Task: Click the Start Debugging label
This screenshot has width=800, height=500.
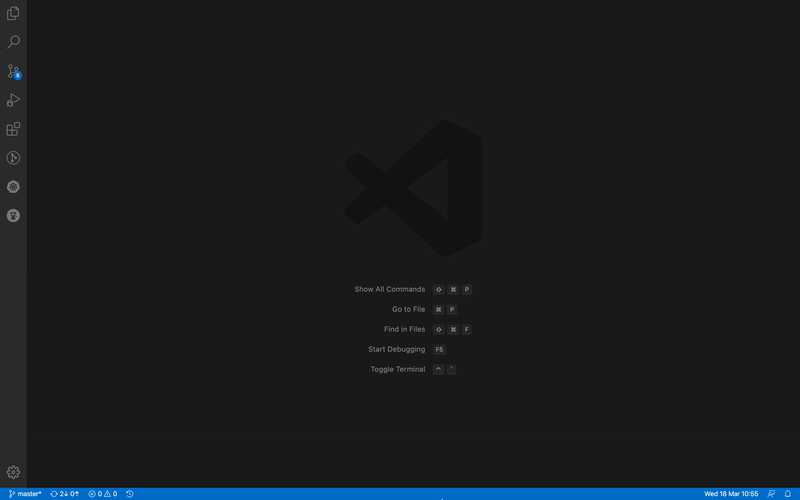Action: click(396, 349)
